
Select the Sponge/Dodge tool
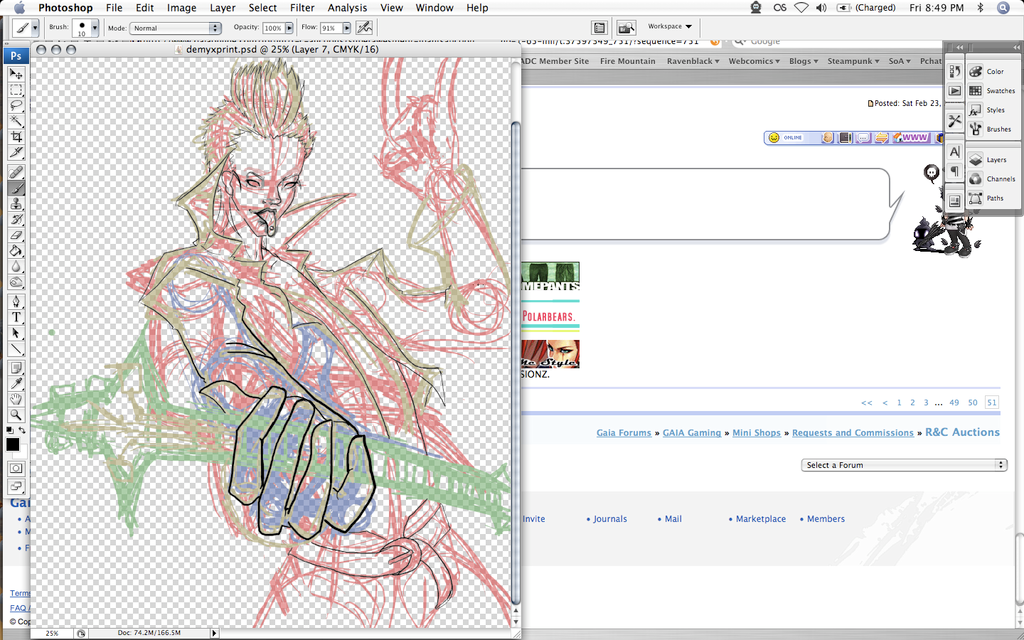click(16, 282)
